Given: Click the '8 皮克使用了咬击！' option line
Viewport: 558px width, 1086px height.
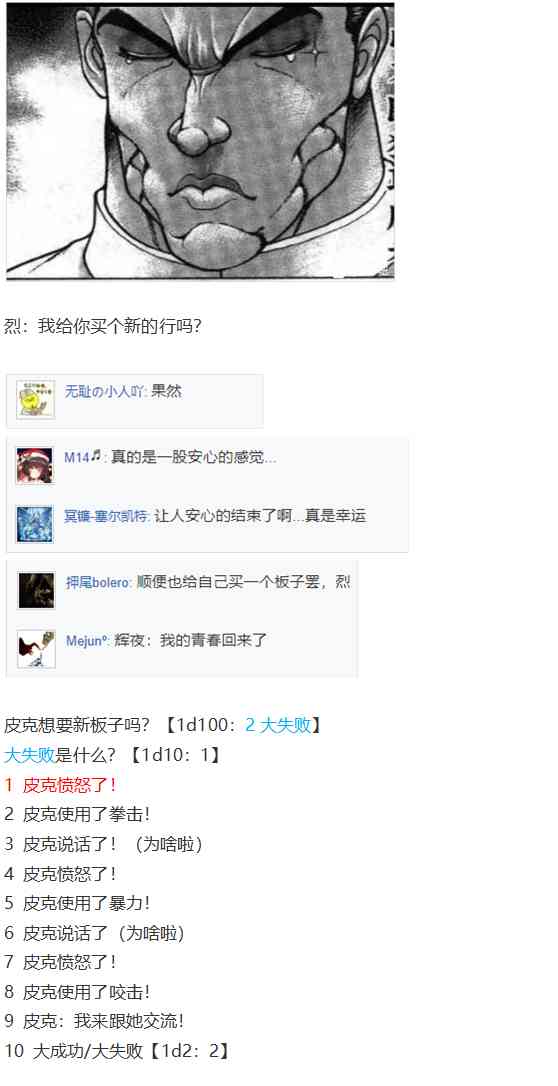Looking at the screenshot, I should coord(77,992).
